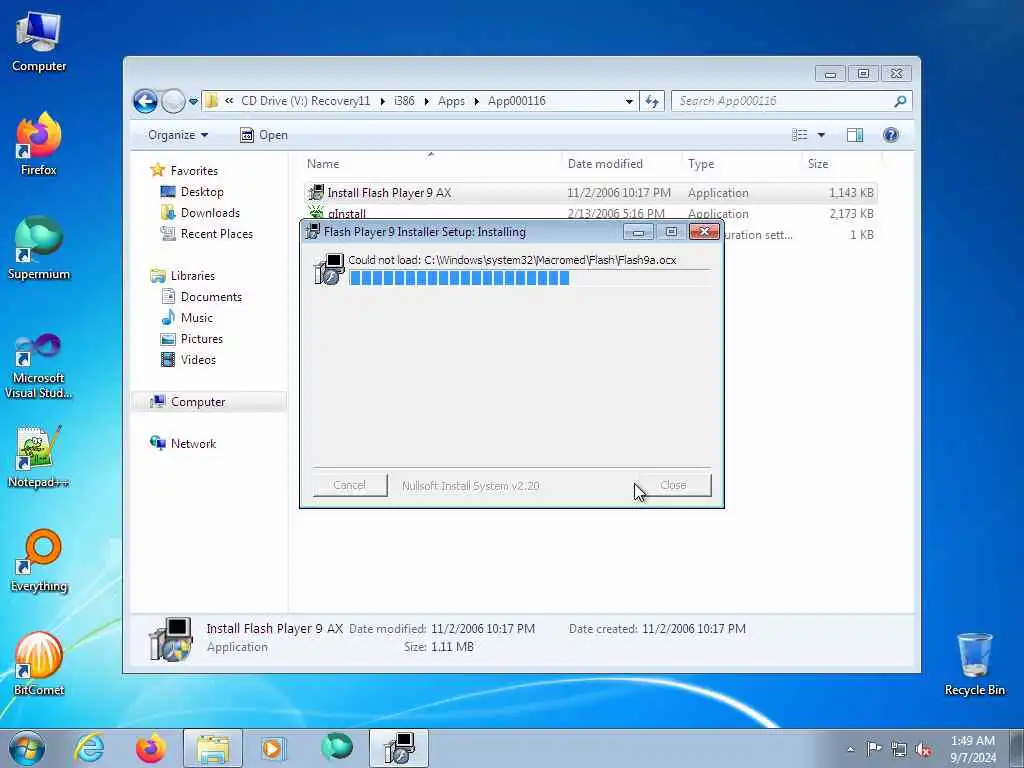
Task: Open Explorer help question mark
Action: [891, 135]
